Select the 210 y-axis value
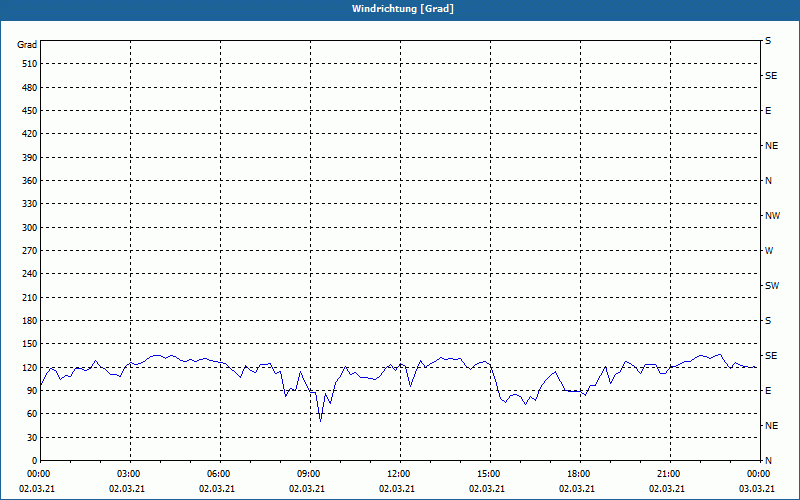 (x=30, y=297)
